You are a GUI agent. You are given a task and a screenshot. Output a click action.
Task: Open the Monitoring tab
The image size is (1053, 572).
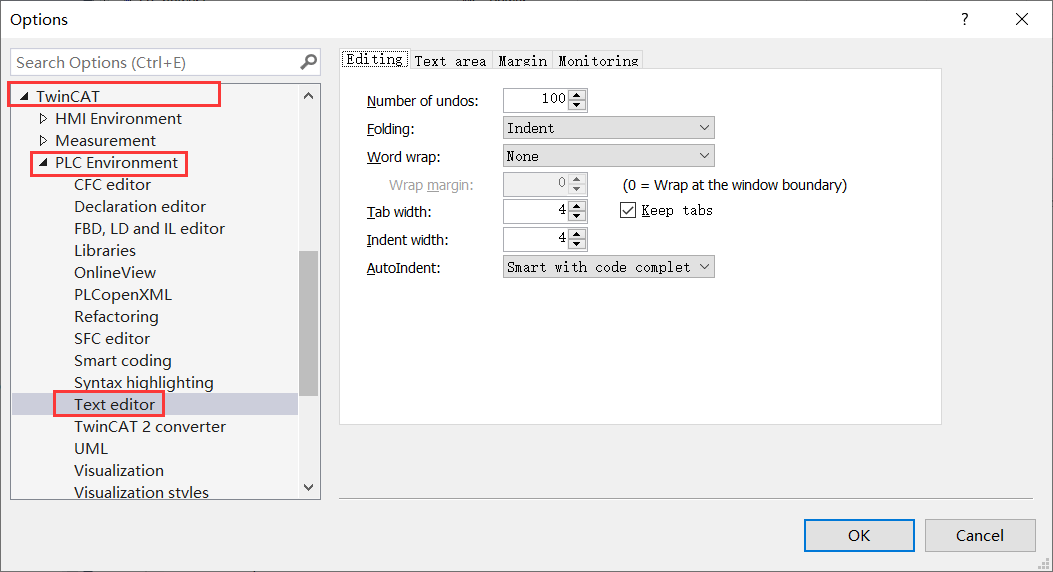tap(598, 61)
